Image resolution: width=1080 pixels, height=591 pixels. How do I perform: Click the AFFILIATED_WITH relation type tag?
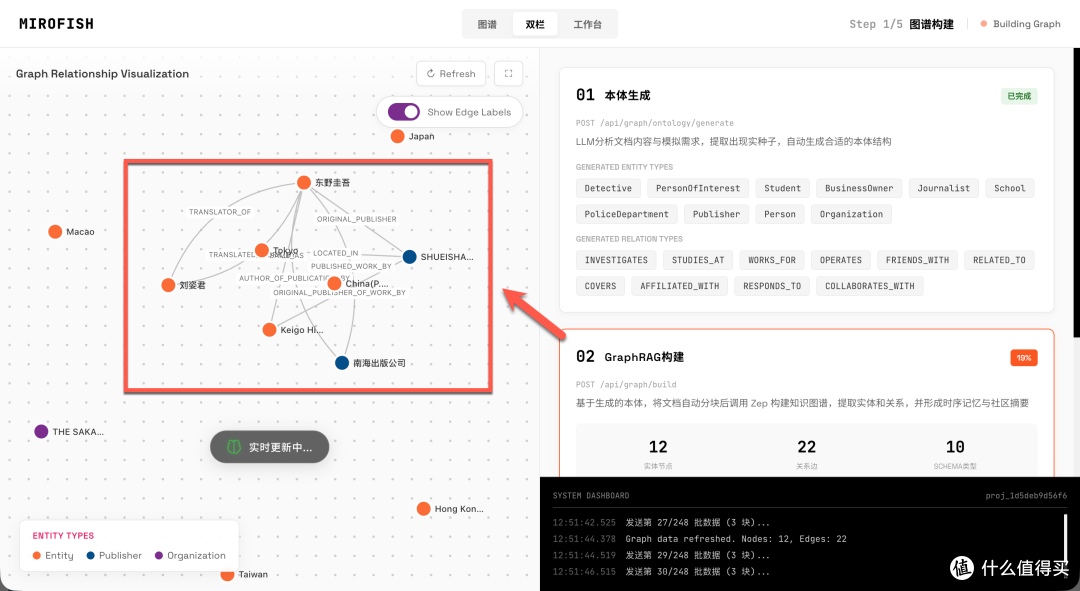680,286
